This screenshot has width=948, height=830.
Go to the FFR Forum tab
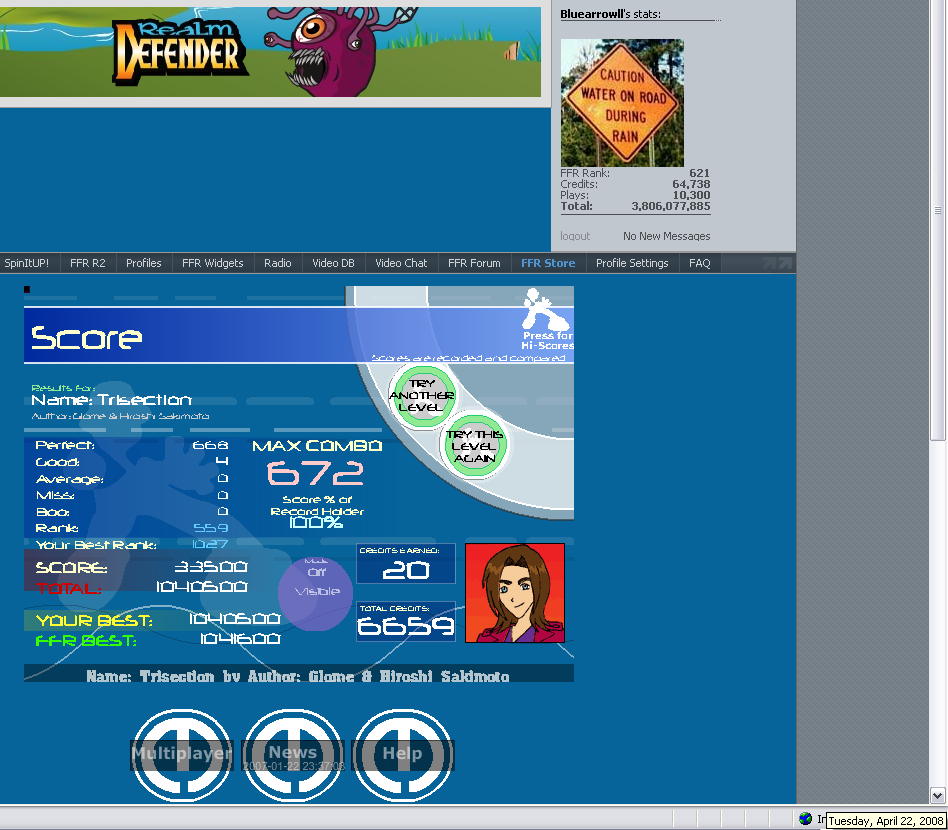point(474,263)
